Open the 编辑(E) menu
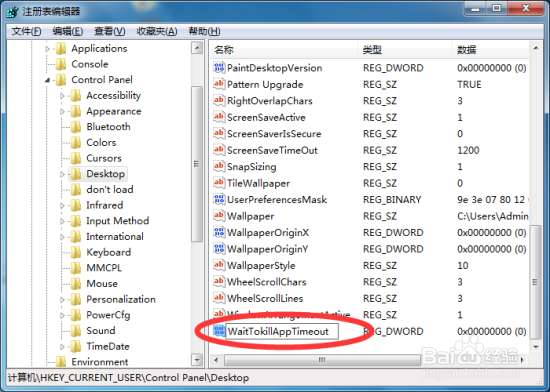This screenshot has height=392, width=550. (x=68, y=32)
